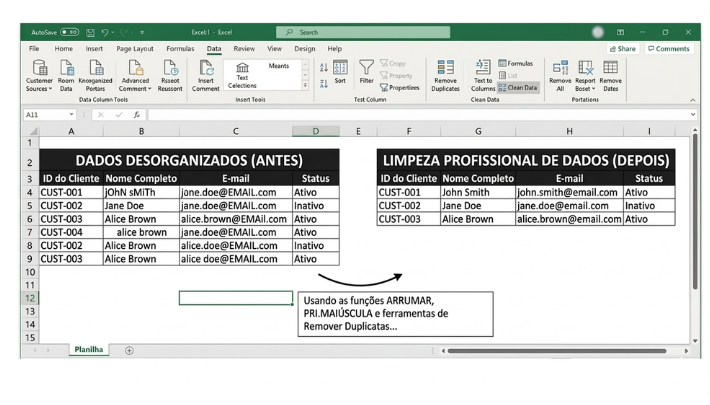710x405 pixels.
Task: Click the Insert Comment icon
Action: pos(205,68)
